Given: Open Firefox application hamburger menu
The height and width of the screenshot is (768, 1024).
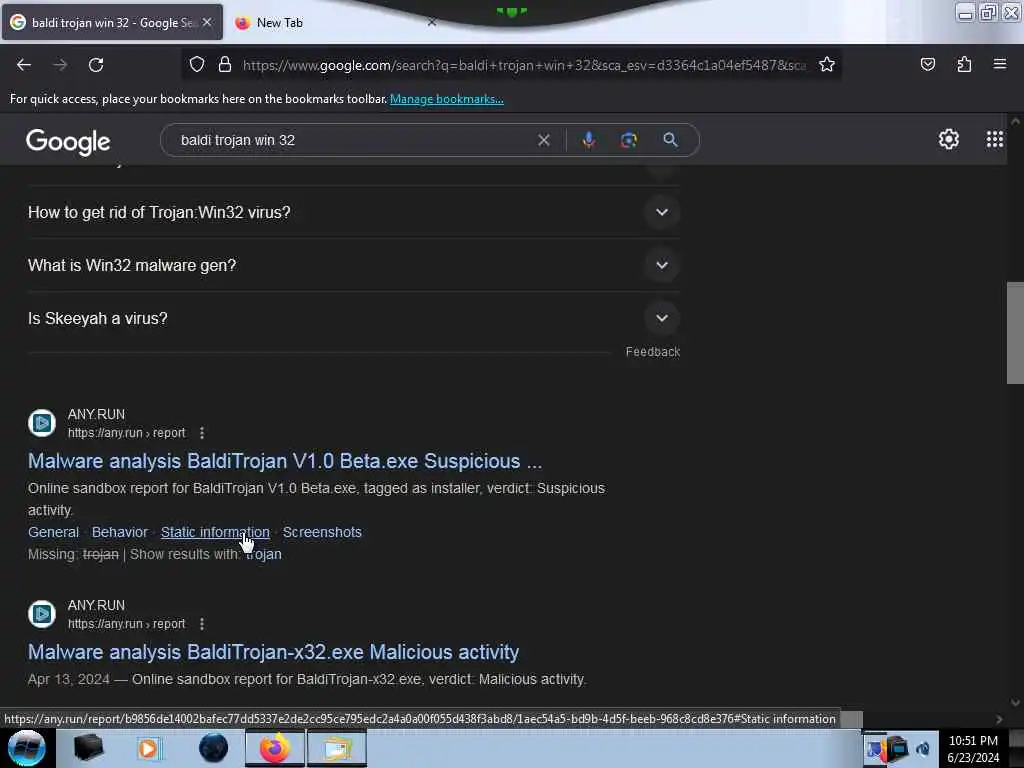Looking at the screenshot, I should tap(1000, 64).
